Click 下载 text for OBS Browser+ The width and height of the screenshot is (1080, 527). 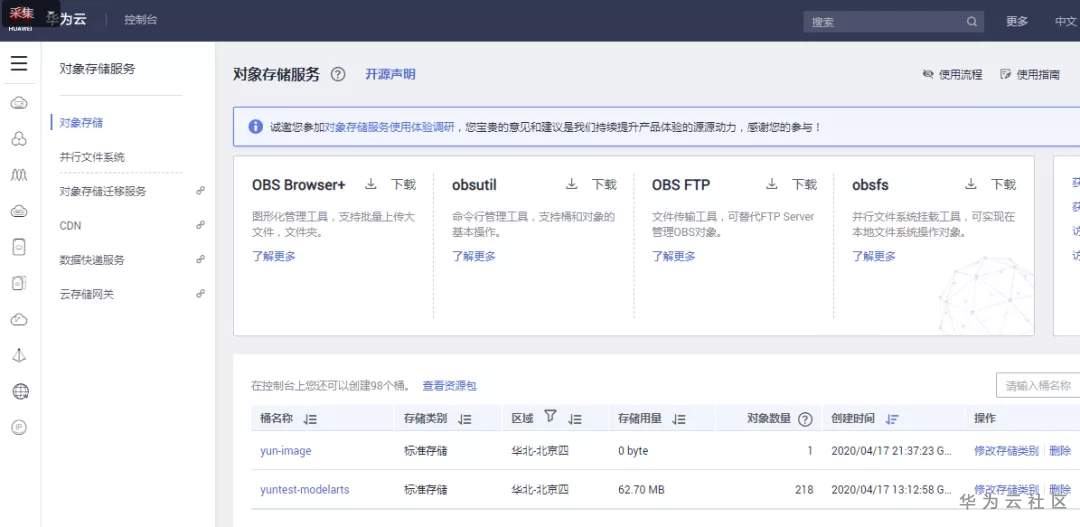404,184
